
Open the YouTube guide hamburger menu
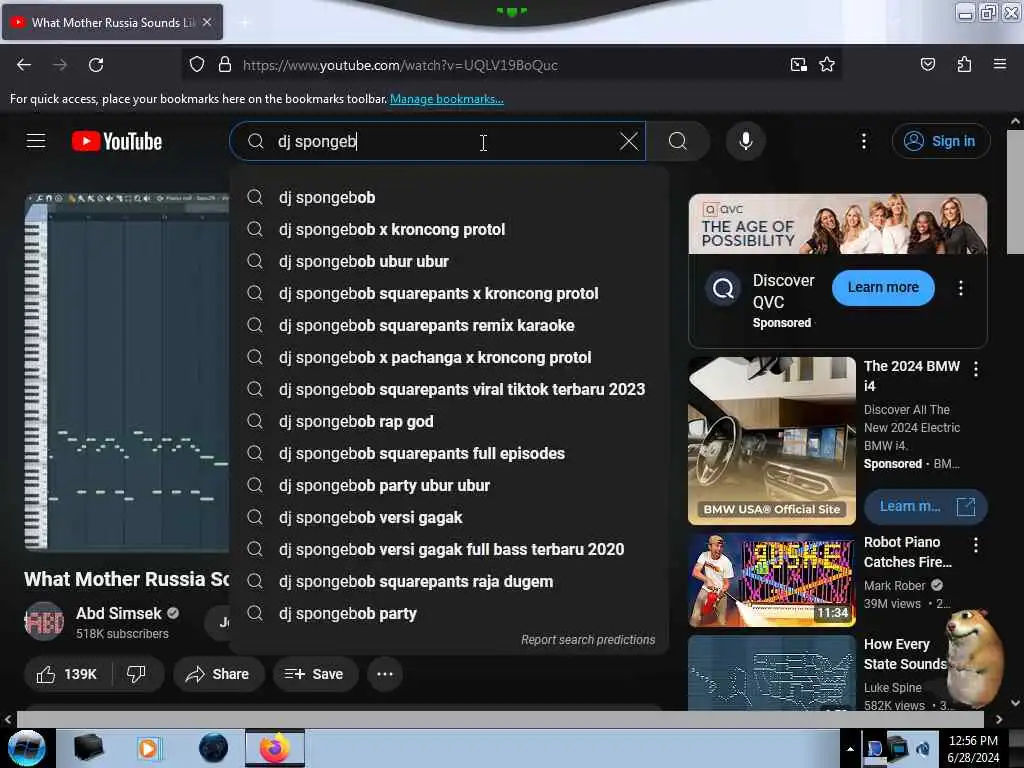click(x=36, y=141)
